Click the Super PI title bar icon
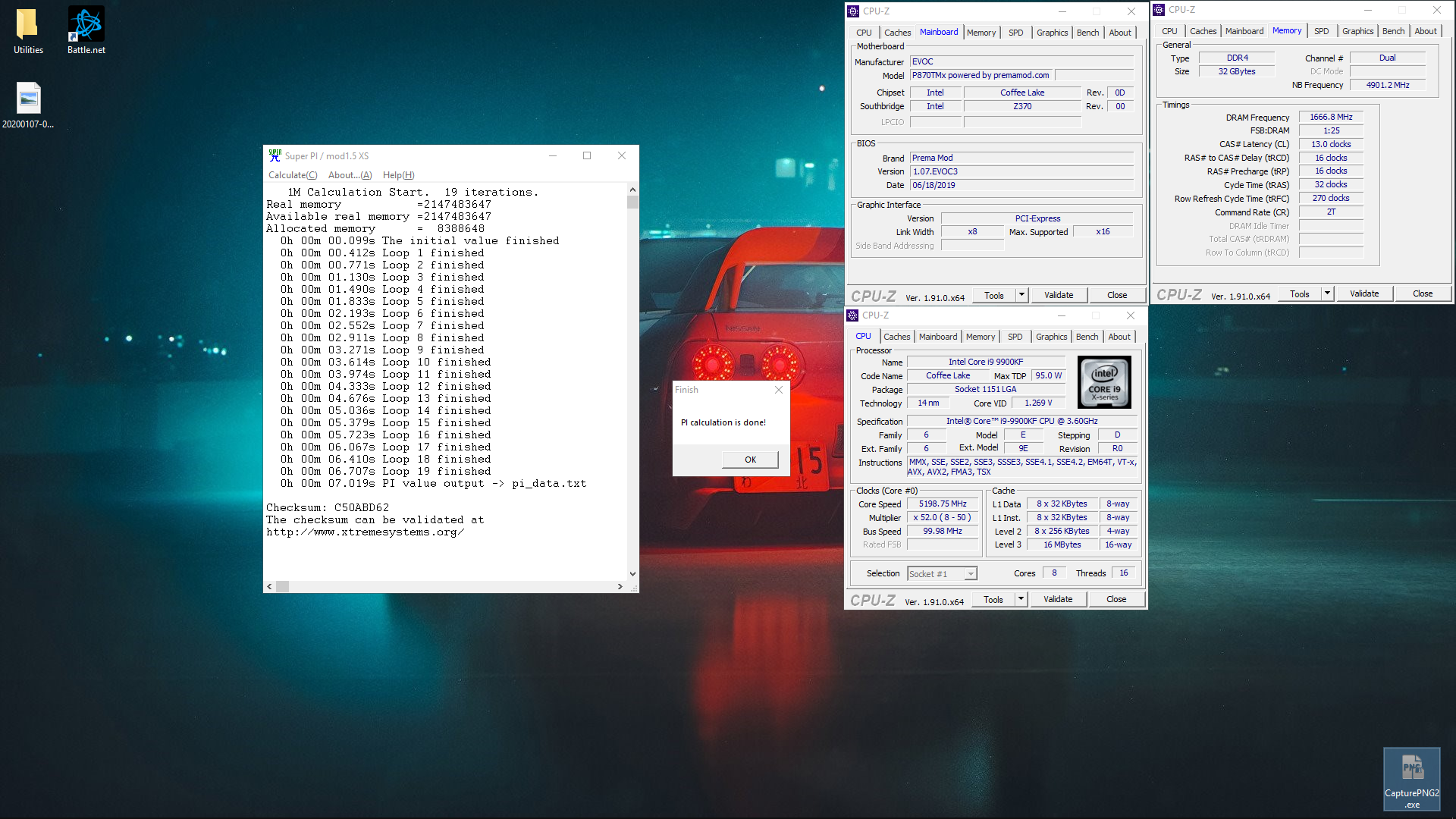1456x819 pixels. [x=275, y=155]
